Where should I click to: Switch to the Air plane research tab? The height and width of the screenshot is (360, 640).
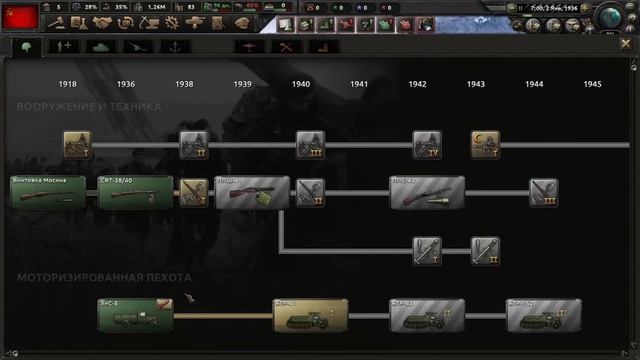[x=249, y=47]
